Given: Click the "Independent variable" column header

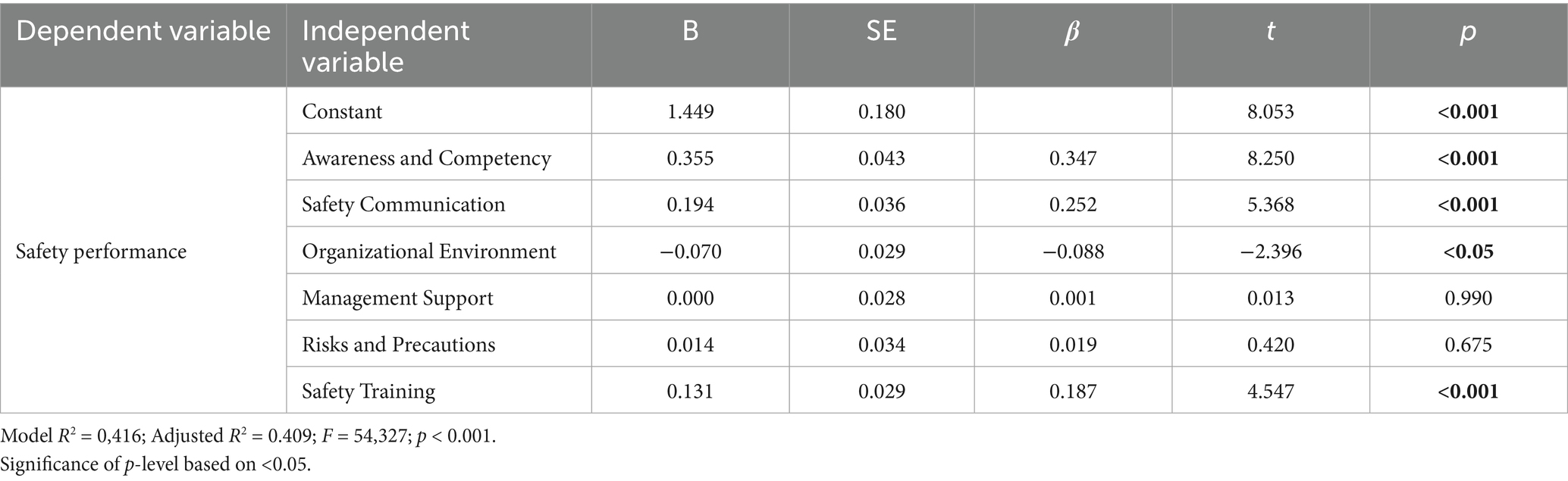Looking at the screenshot, I should click(x=385, y=45).
